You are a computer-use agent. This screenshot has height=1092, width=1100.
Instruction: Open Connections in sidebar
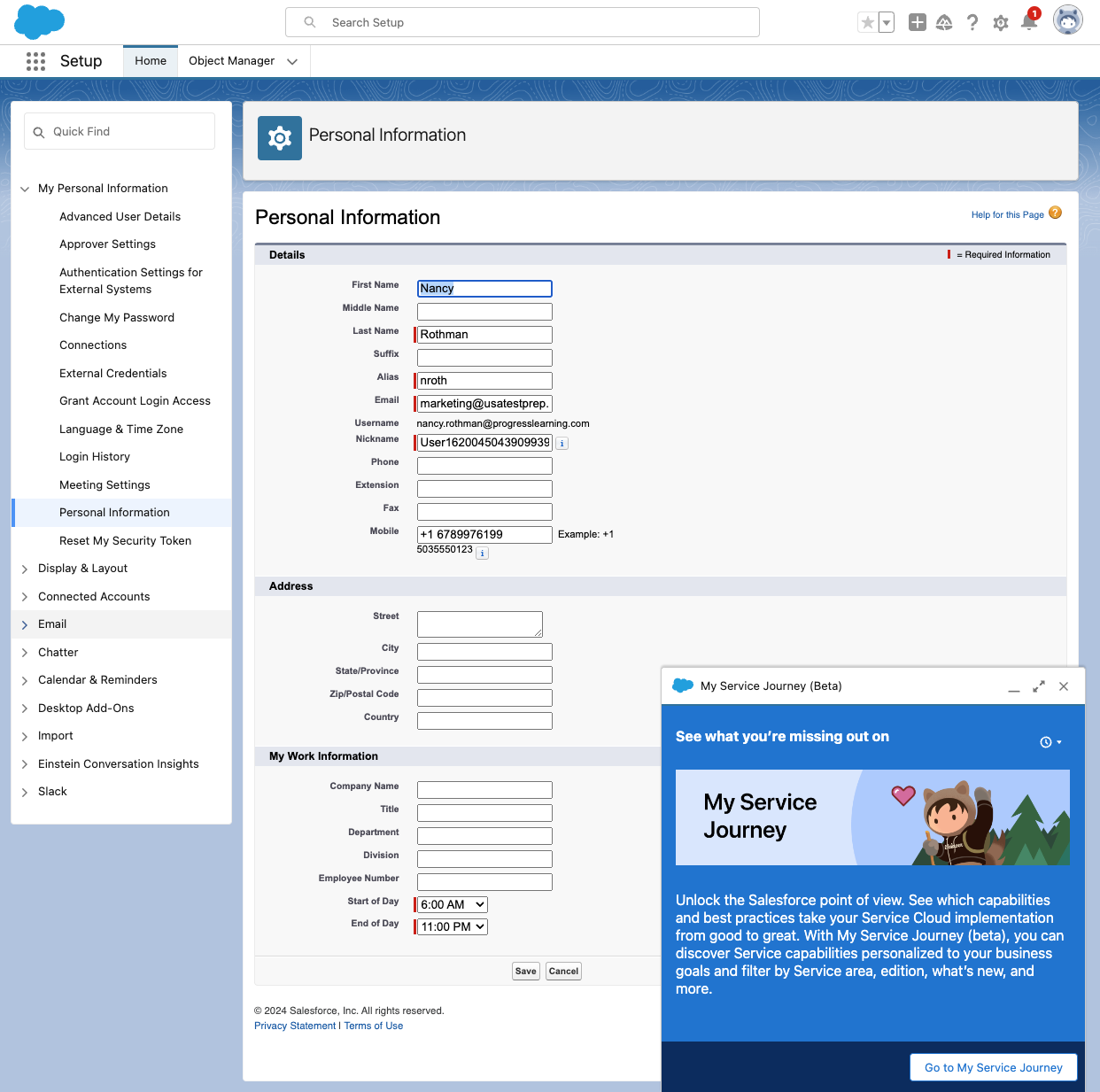[93, 345]
